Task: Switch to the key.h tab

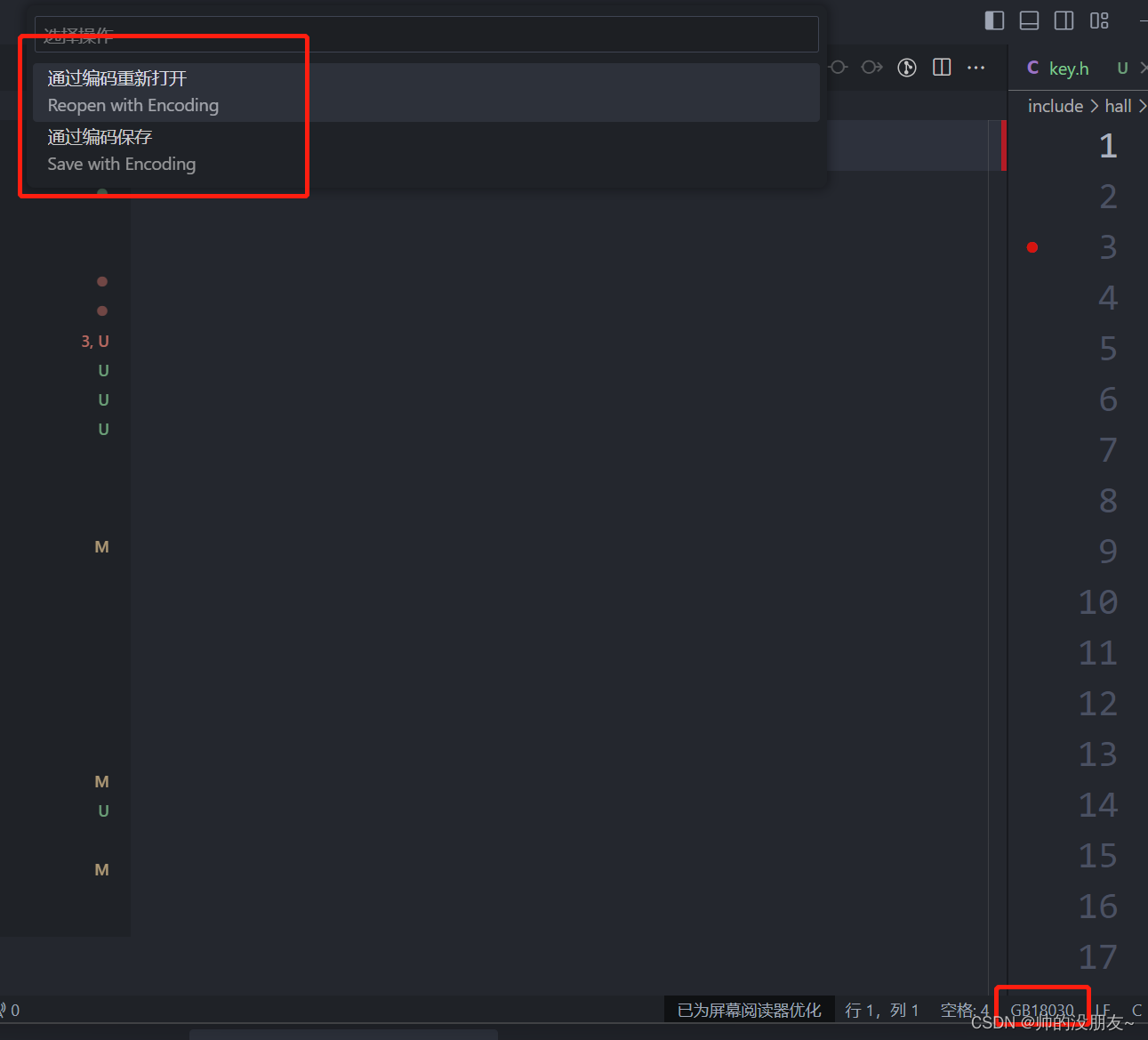Action: 1068,67
